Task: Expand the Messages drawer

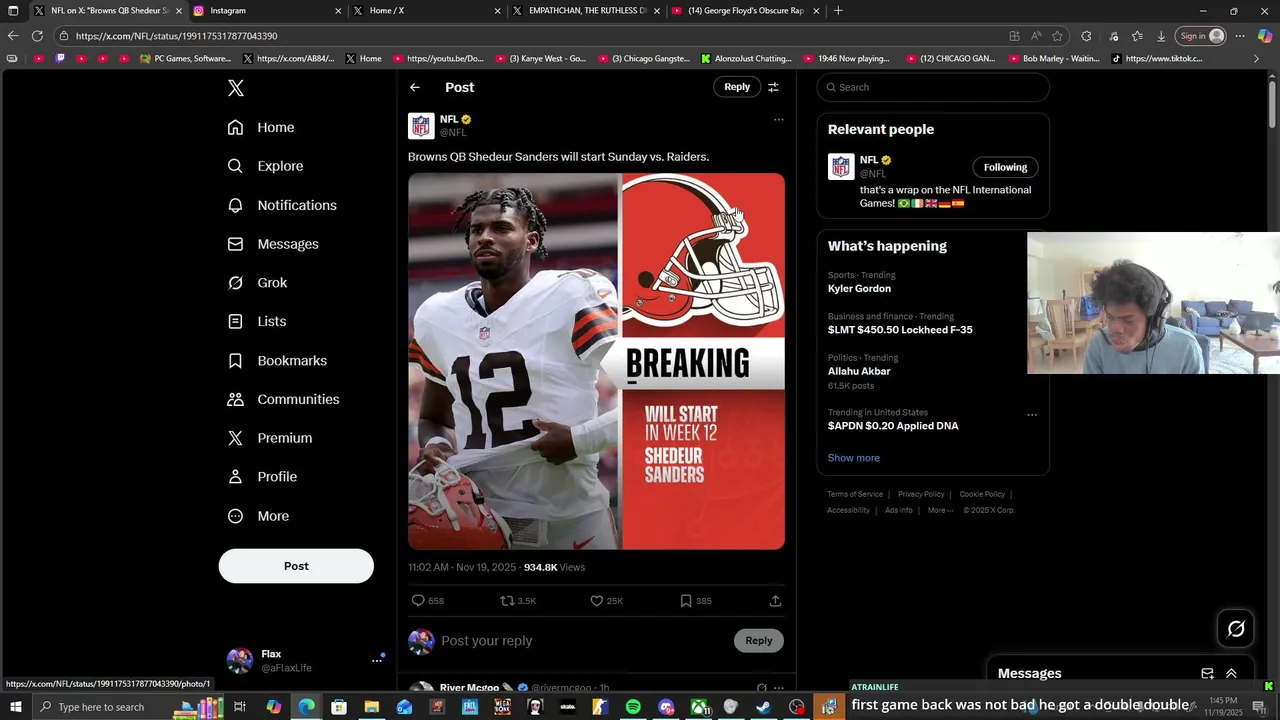Action: coord(1231,674)
